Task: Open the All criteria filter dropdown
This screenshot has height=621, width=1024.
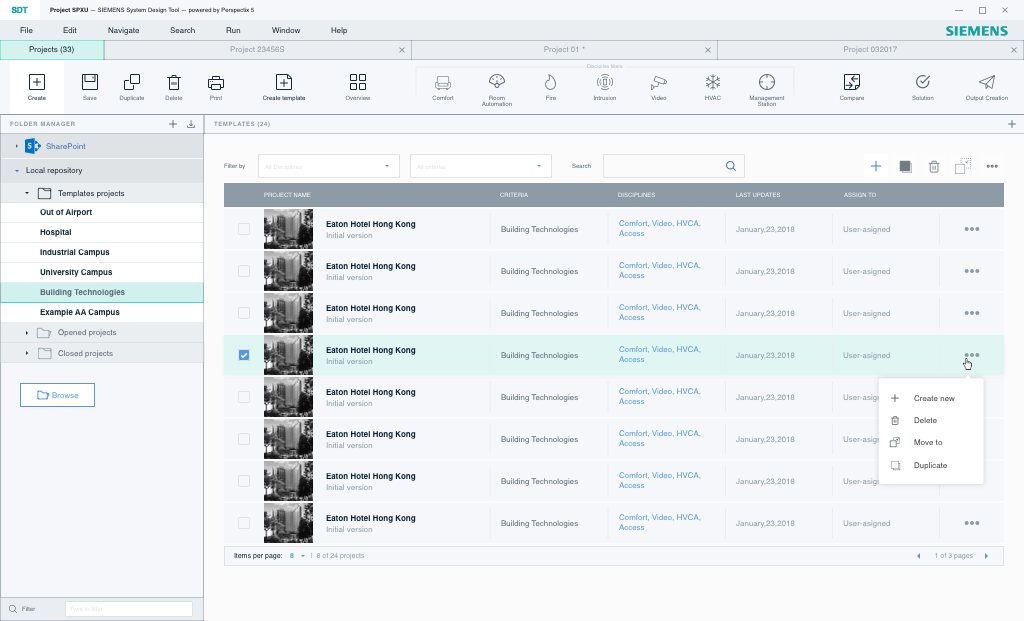Action: 481,167
